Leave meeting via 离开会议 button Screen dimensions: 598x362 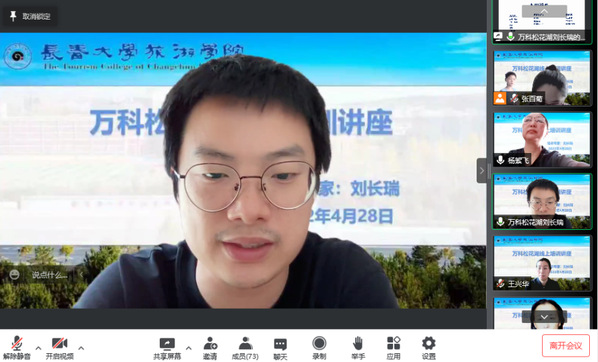click(566, 346)
